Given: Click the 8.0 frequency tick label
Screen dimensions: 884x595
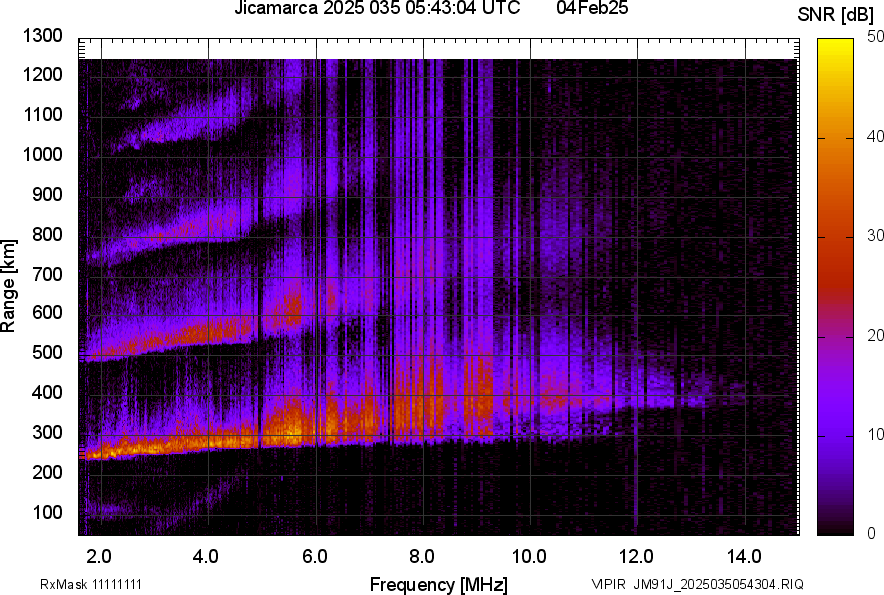Looking at the screenshot, I should click(421, 556).
